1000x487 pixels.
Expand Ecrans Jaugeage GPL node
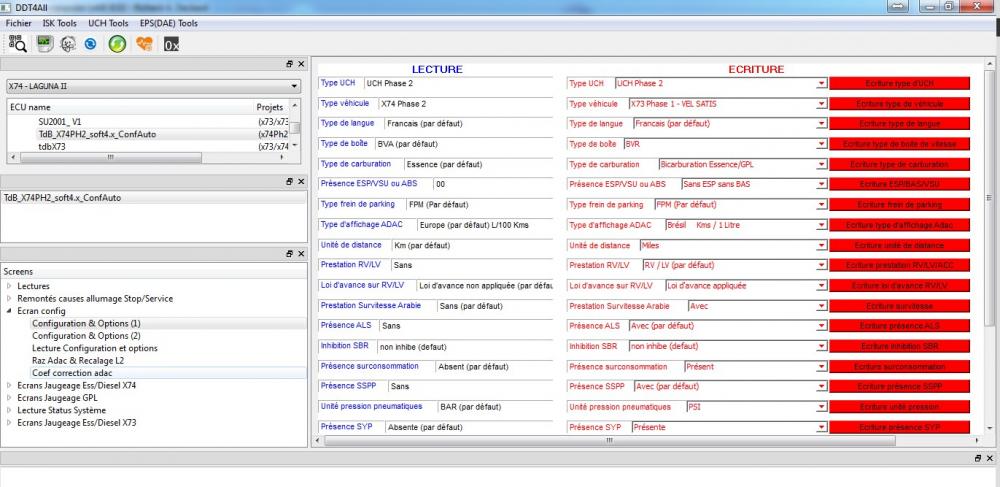(x=9, y=398)
